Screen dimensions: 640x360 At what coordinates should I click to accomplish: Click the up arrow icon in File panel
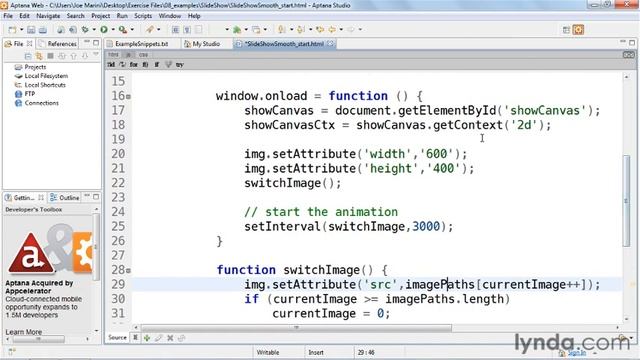[x=73, y=56]
